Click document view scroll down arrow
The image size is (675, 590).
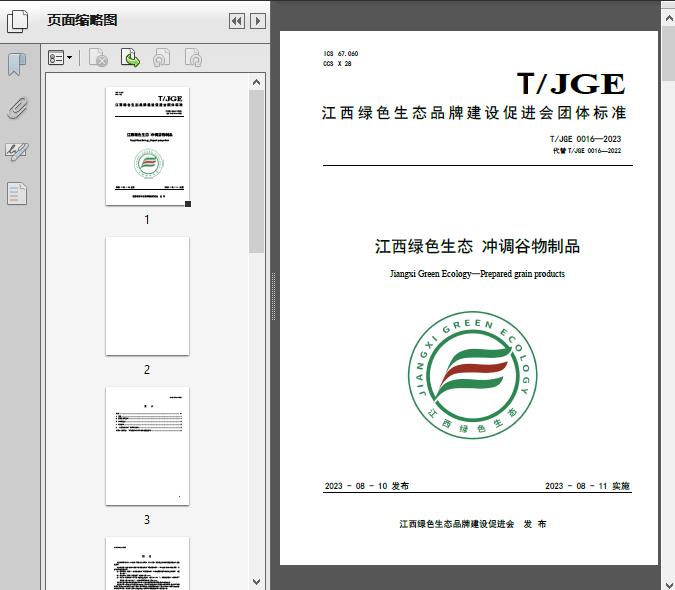669,584
